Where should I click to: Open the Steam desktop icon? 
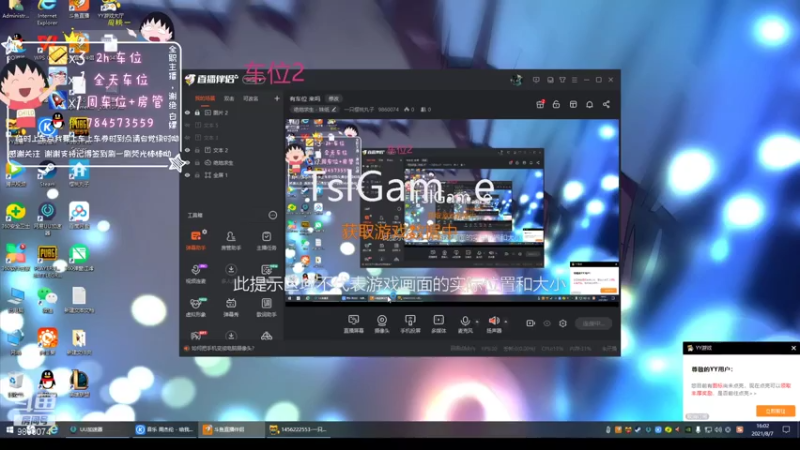(x=47, y=174)
